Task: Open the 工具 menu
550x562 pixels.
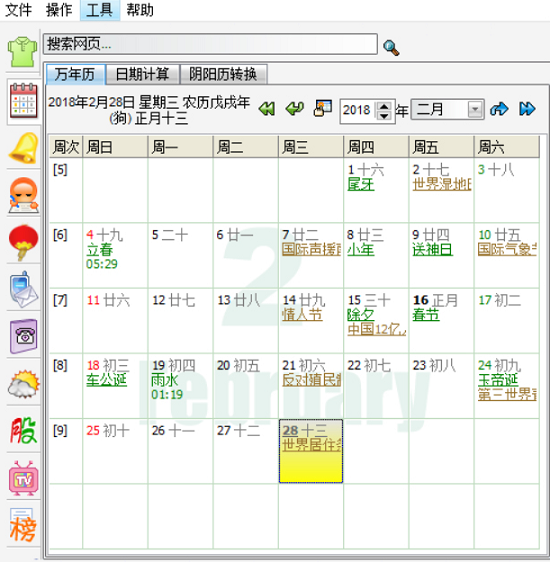Action: pos(100,10)
